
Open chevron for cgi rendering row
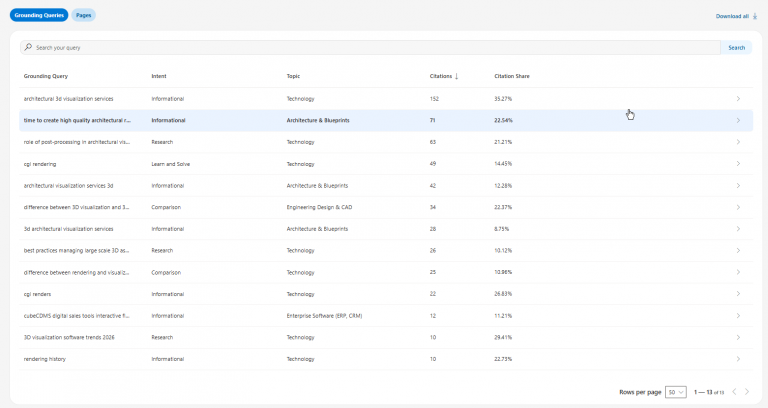[x=738, y=164]
